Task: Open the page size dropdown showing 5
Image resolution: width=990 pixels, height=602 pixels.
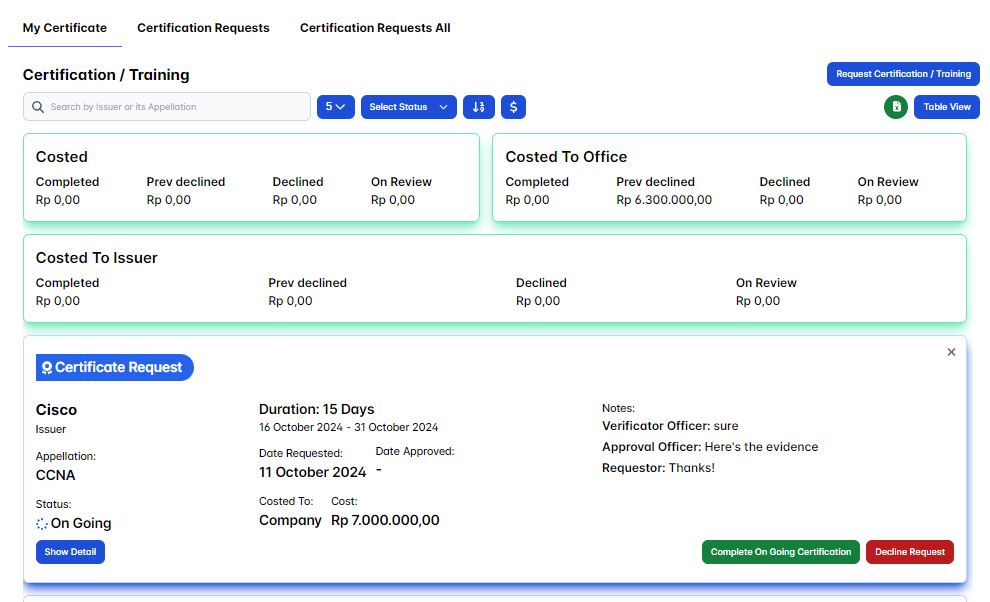Action: [335, 107]
